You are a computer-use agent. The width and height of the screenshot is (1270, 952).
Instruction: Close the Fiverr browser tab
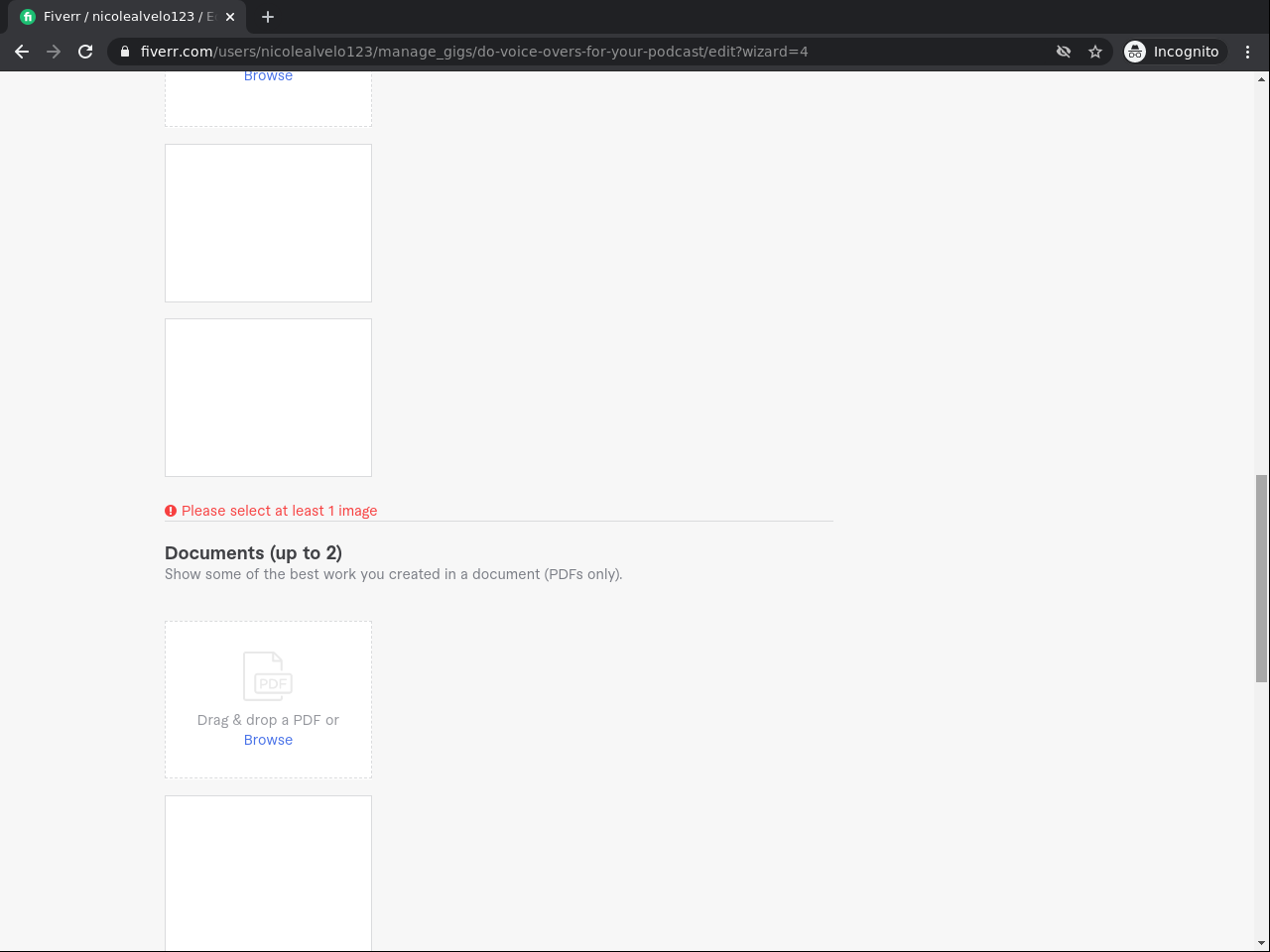[230, 17]
